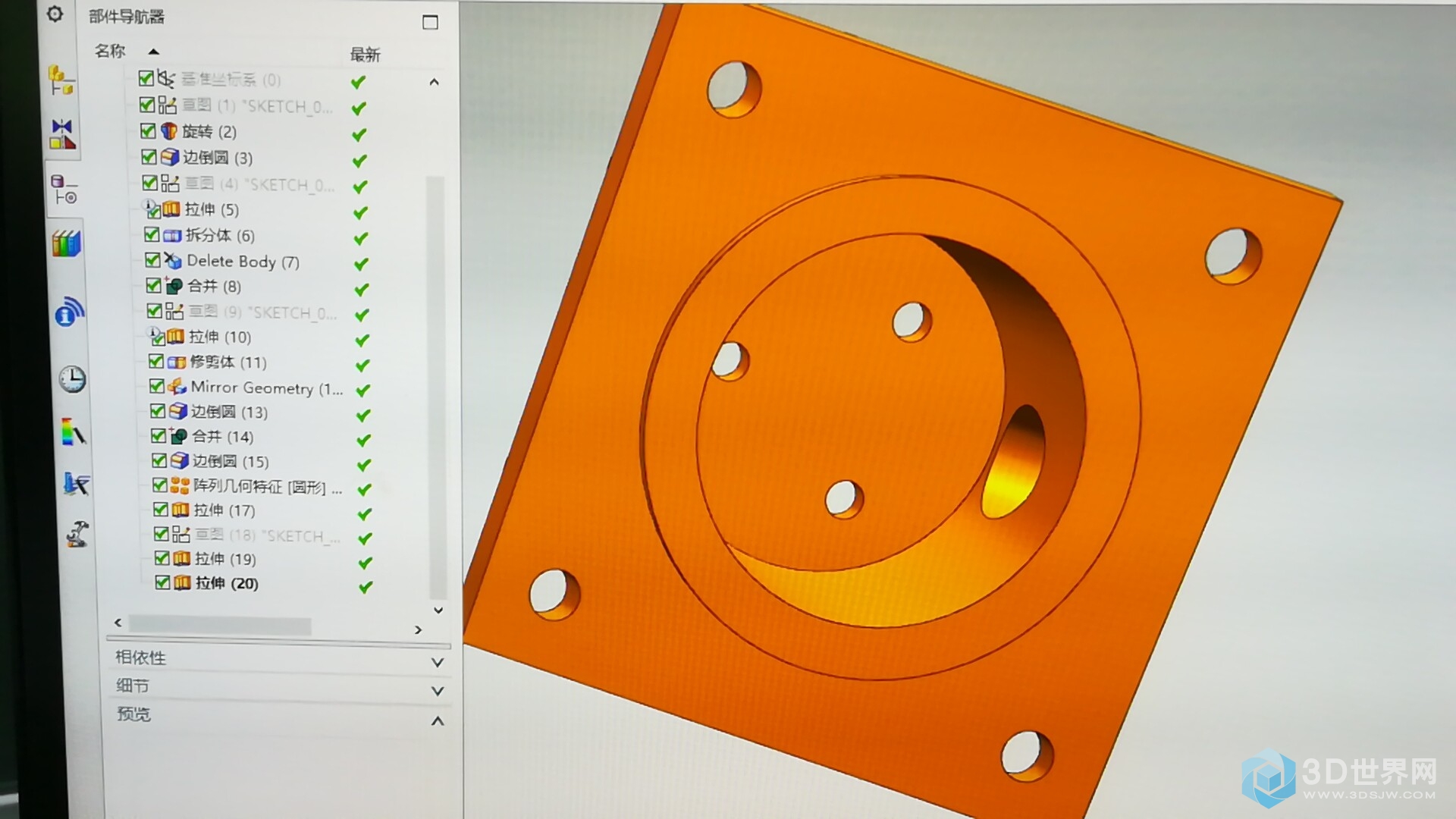The height and width of the screenshot is (819, 1456).
Task: Click the up-to-date checkmark of 旋转 (2)
Action: [359, 134]
